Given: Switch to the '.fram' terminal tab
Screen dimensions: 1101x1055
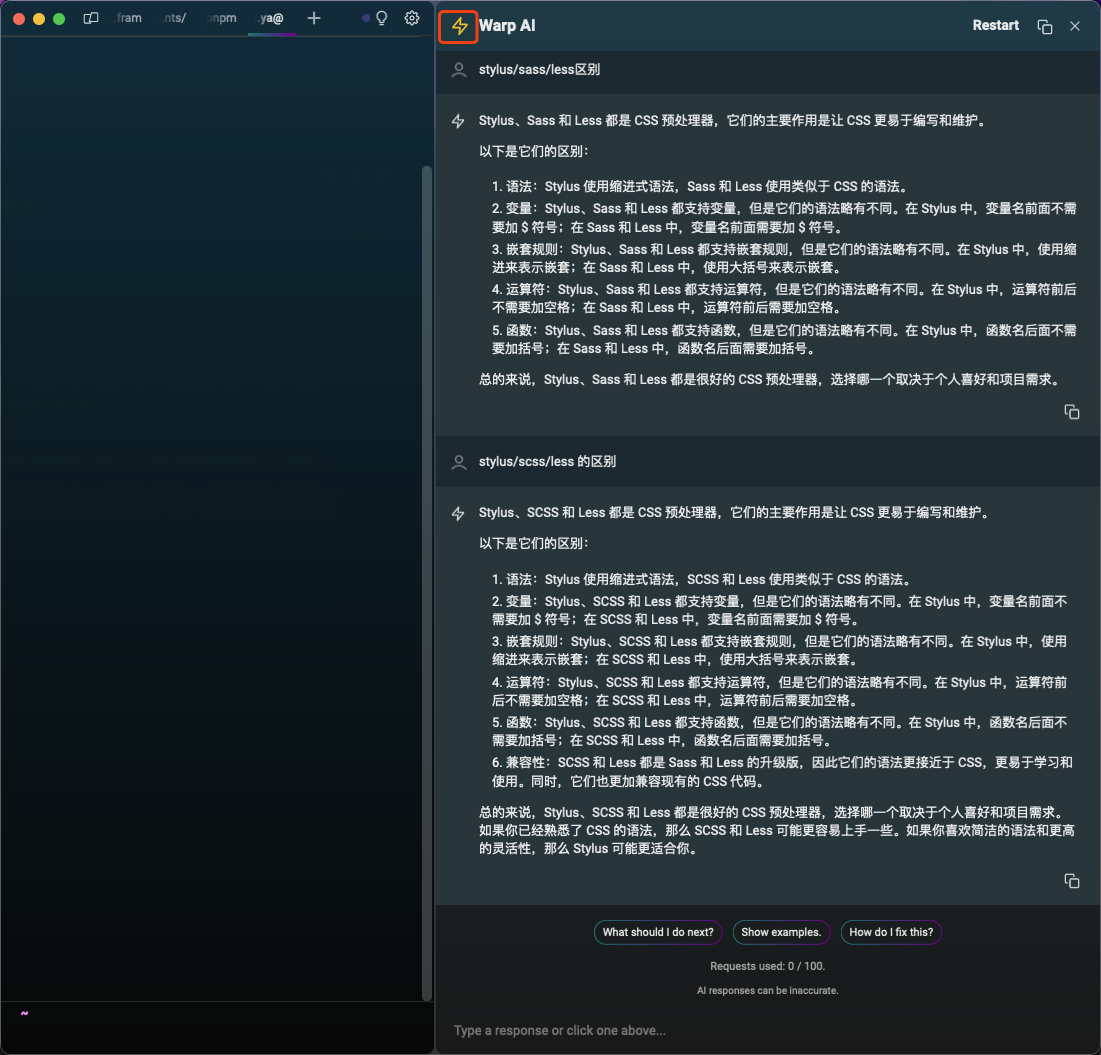Looking at the screenshot, I should click(128, 18).
